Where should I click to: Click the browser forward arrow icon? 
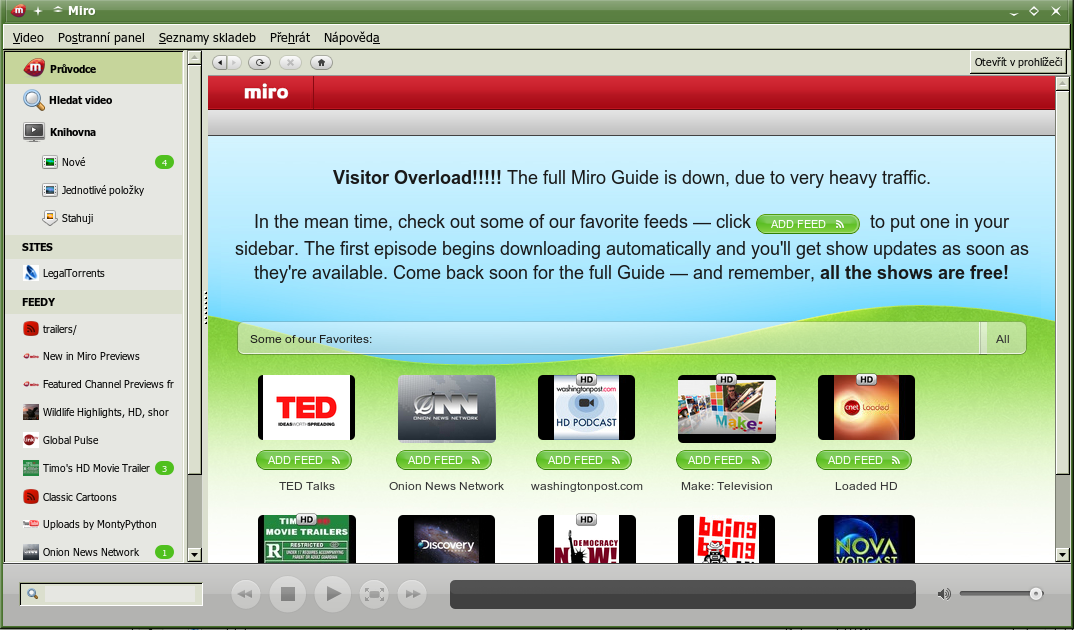click(234, 62)
